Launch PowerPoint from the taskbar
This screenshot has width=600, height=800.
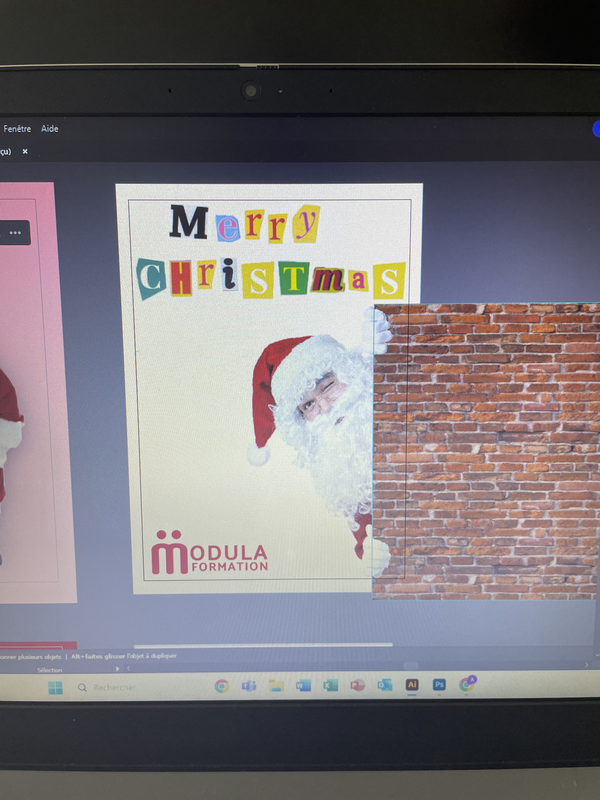tap(357, 686)
